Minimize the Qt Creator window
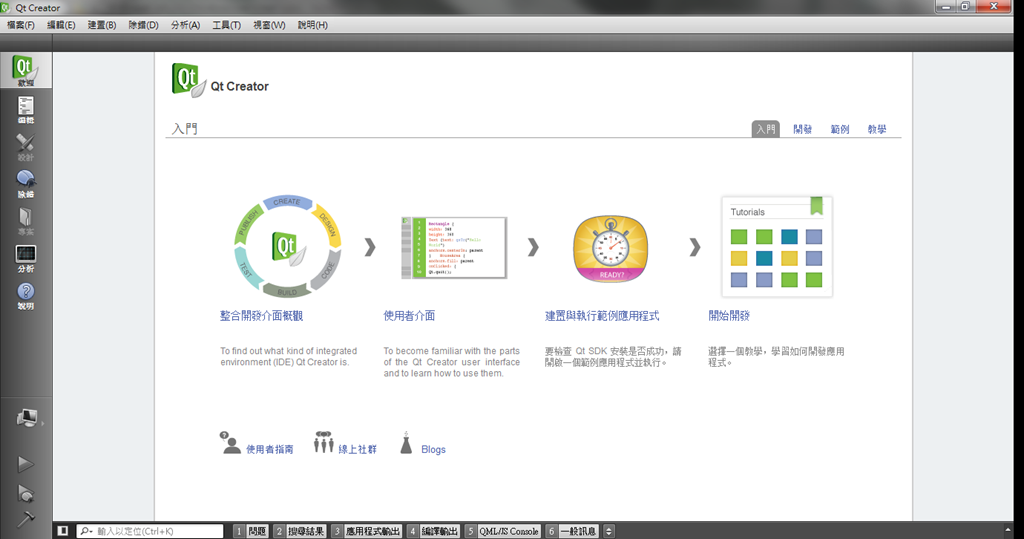The width and height of the screenshot is (1024, 539). tap(945, 7)
